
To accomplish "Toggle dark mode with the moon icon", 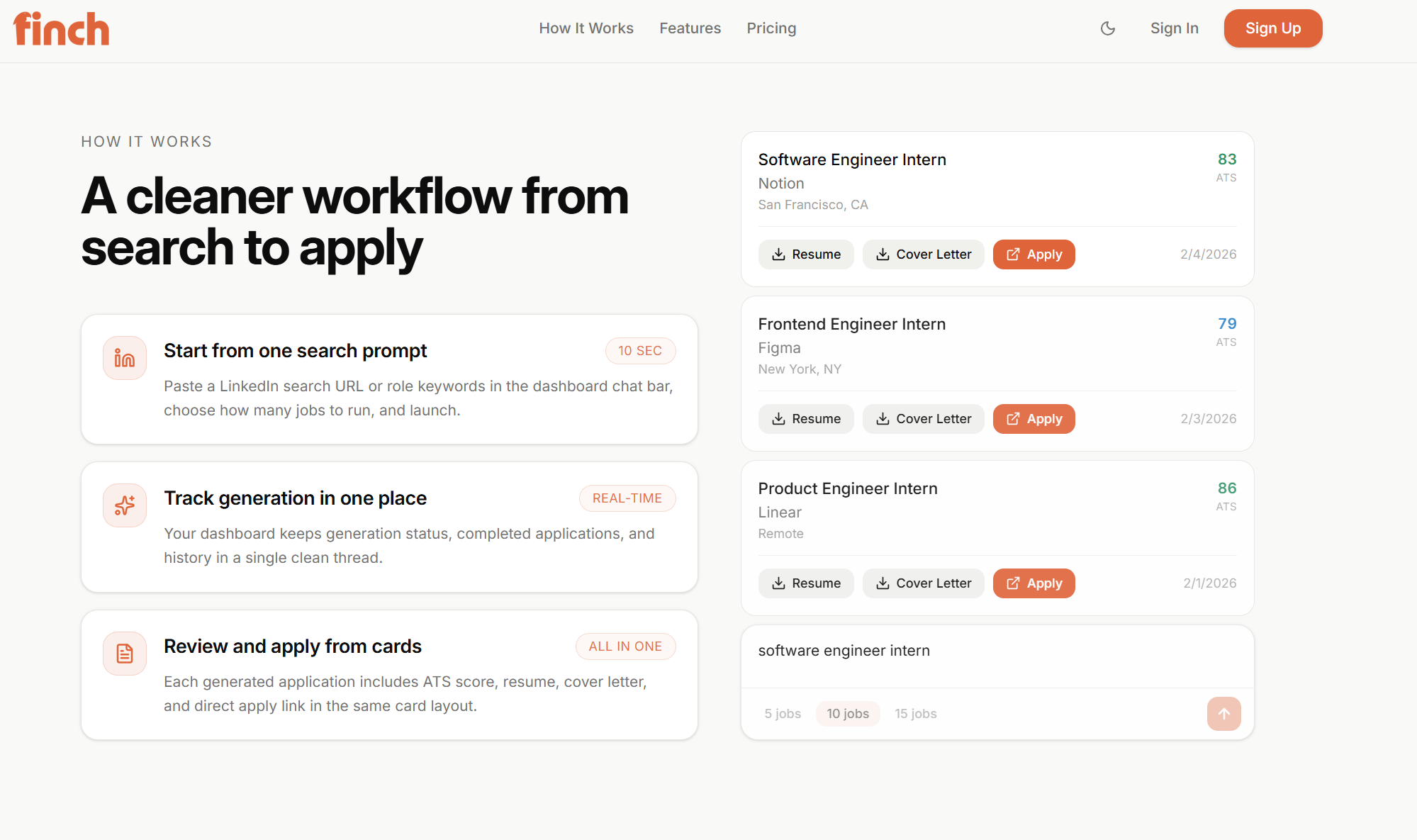I will [1108, 28].
